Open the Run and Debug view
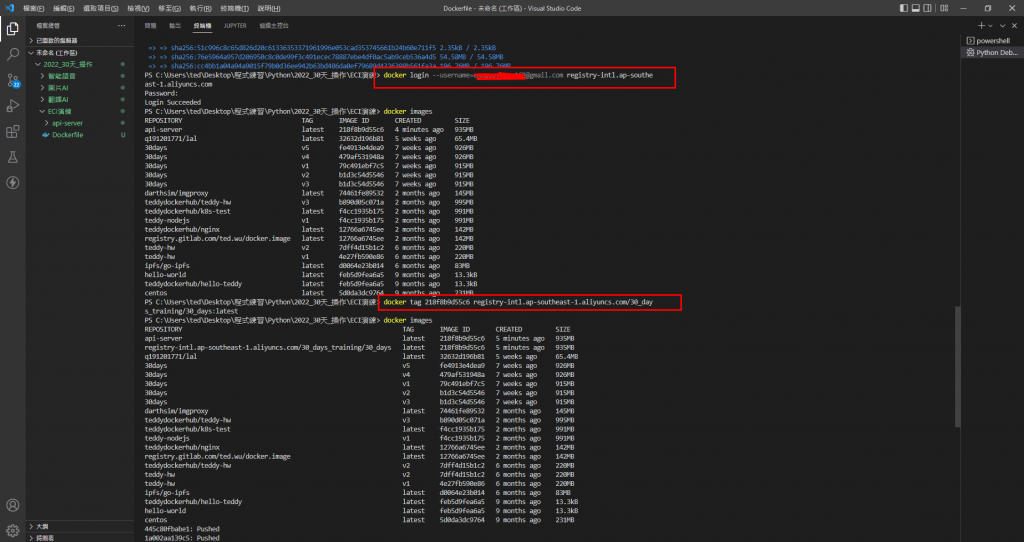Viewport: 1024px width, 542px height. point(12,106)
